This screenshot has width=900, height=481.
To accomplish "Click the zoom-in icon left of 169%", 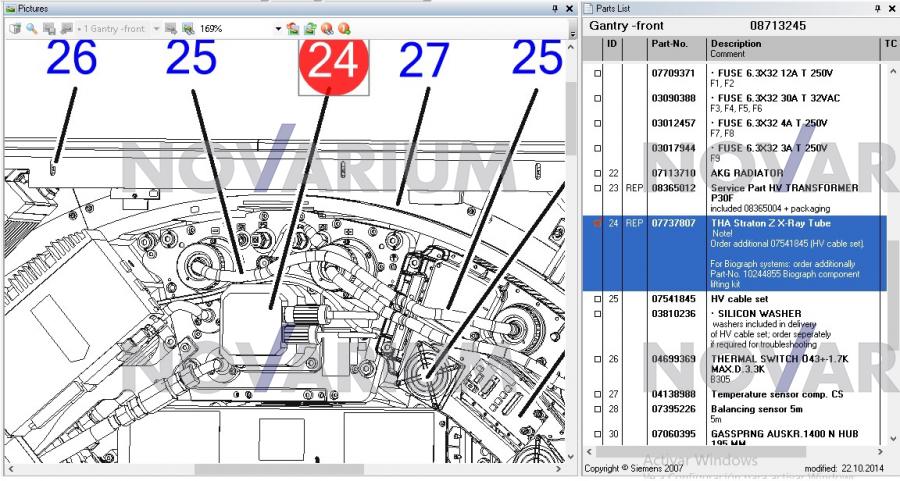I will point(187,29).
